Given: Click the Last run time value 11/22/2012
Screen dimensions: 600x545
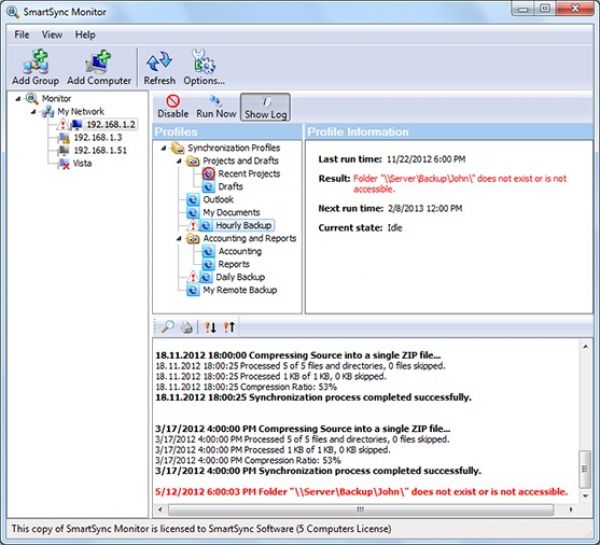Looking at the screenshot, I should [426, 159].
